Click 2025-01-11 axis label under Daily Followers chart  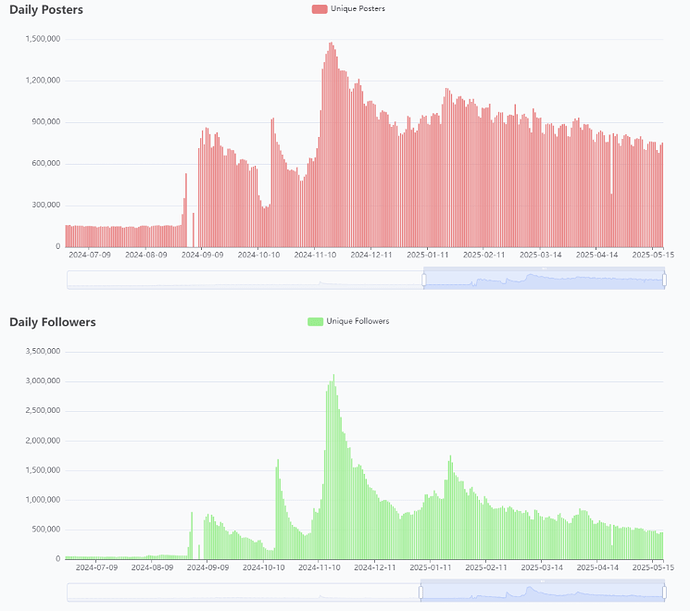[427, 568]
